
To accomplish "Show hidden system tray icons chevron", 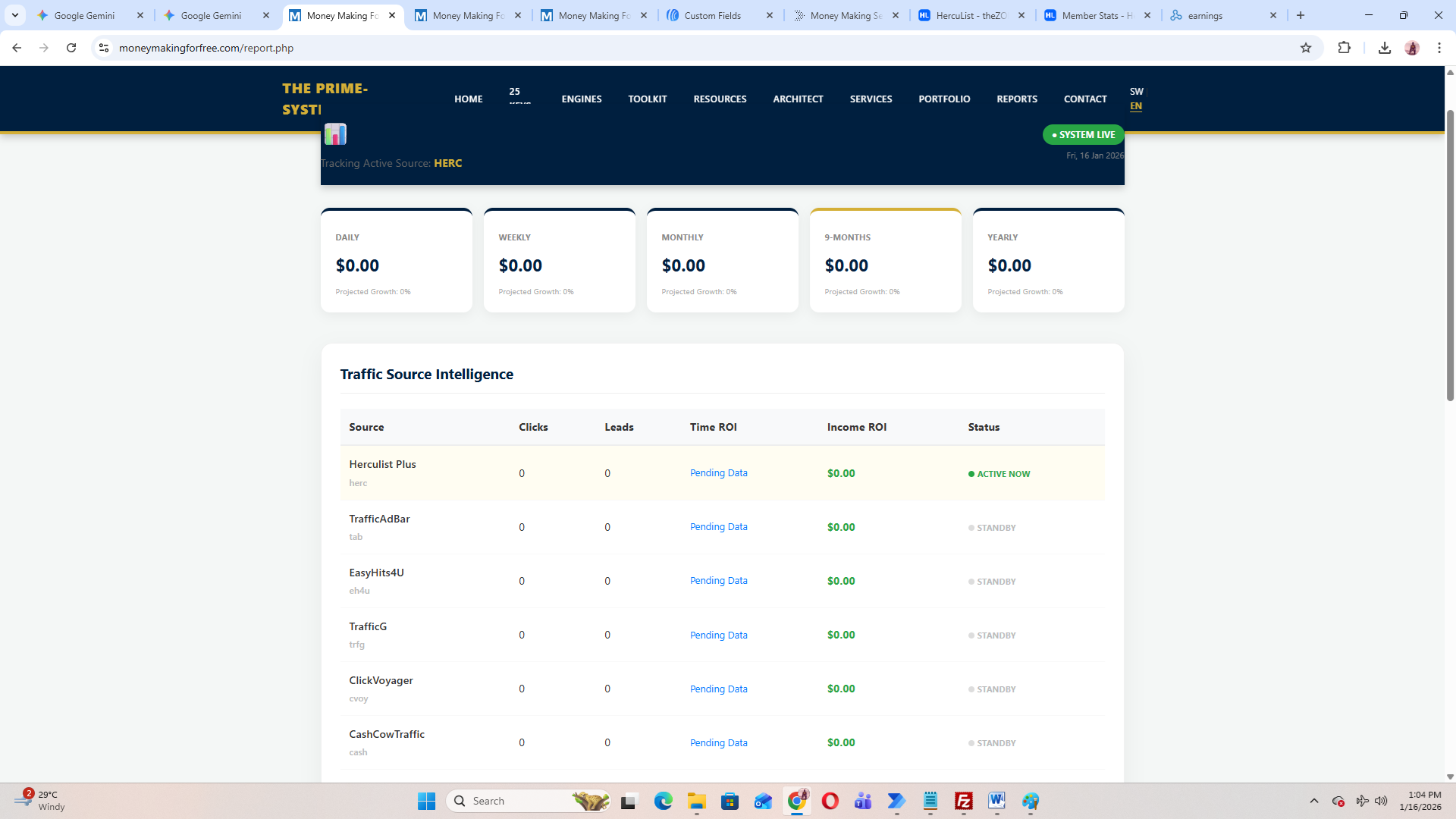I will point(1313,801).
